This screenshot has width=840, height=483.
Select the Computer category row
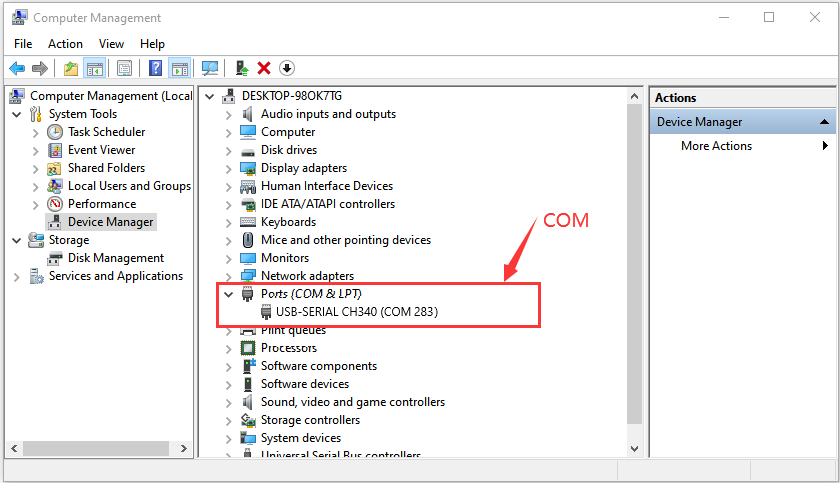click(288, 132)
